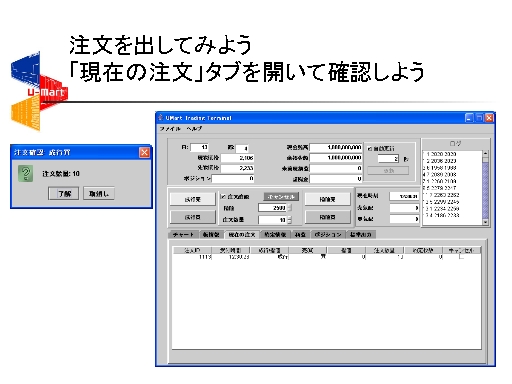Confirm the order with 了解 button
512x384 pixels.
pos(63,194)
